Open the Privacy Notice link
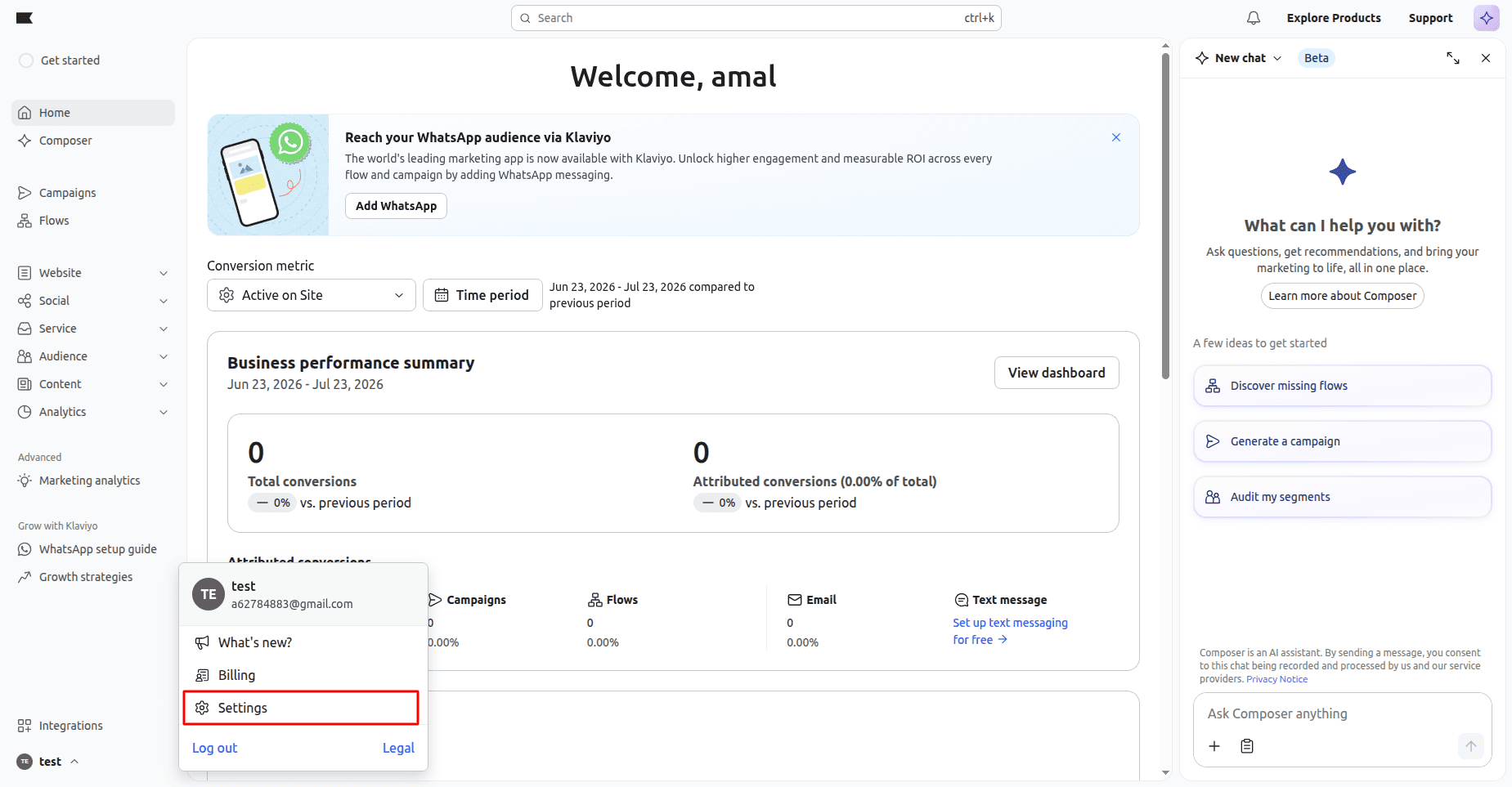Screen dimensions: 1512x787 coord(1276,679)
